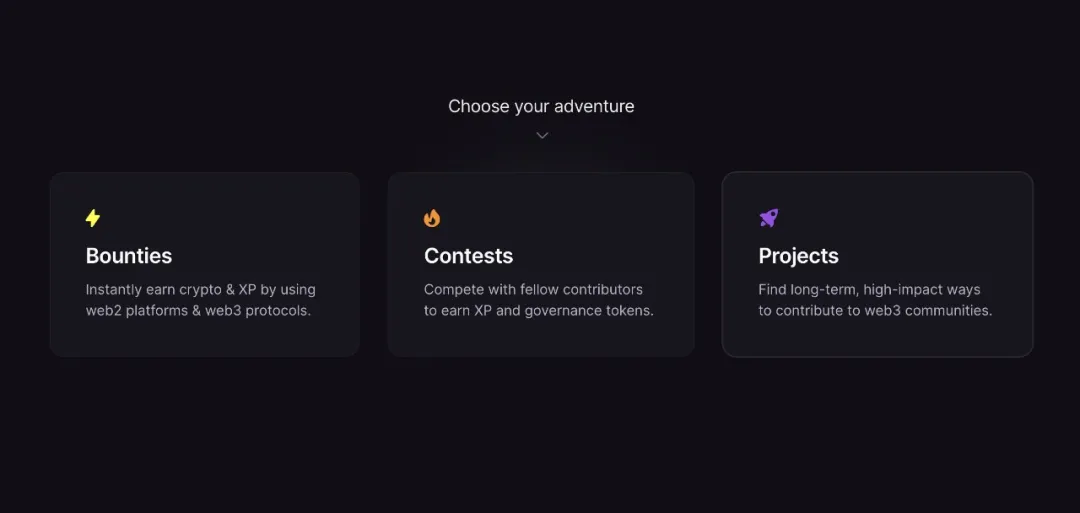The height and width of the screenshot is (513, 1080).
Task: Click the "Choose your adventure" heading
Action: (541, 106)
